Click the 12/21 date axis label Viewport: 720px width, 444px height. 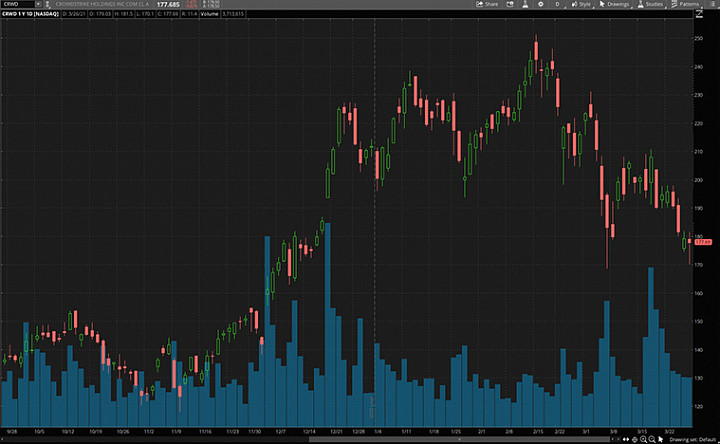pos(337,432)
